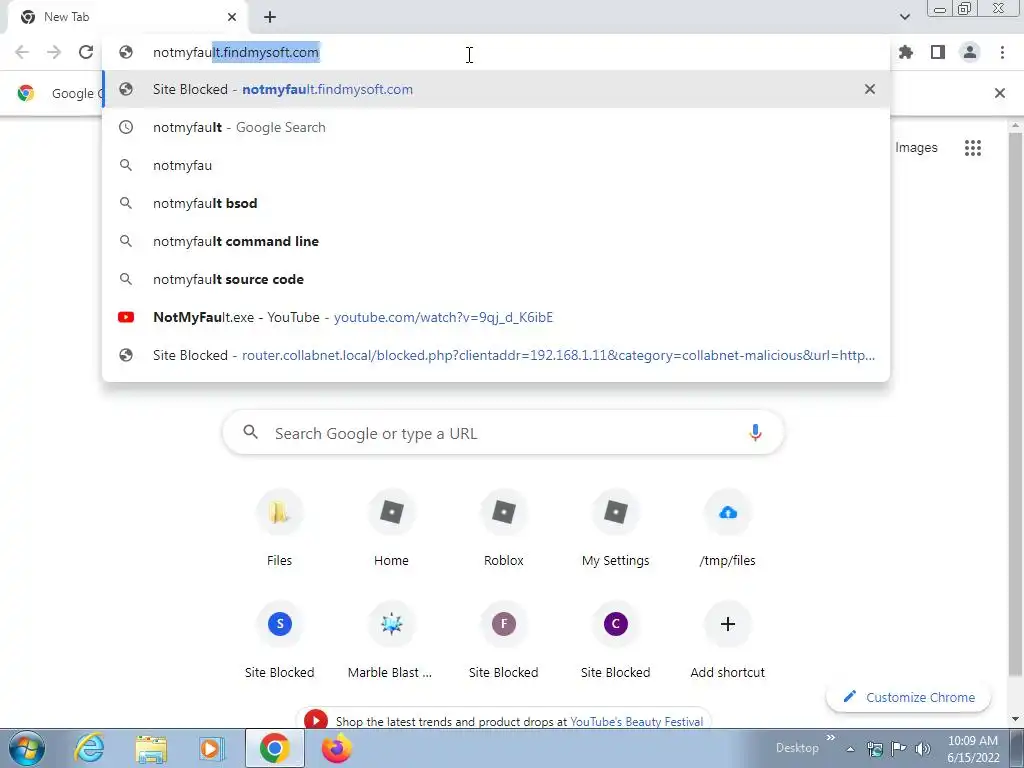
Task: Open a new tab with plus button
Action: click(270, 17)
